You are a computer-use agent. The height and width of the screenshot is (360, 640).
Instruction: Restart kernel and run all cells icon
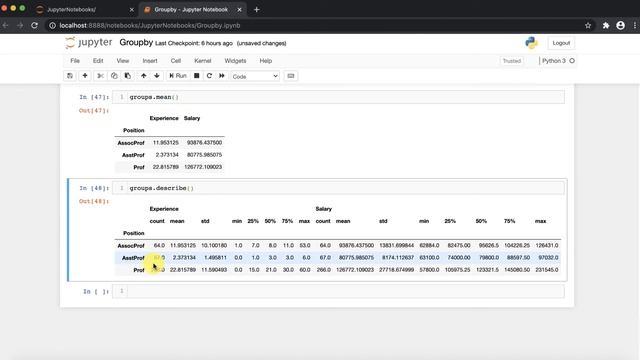tap(222, 76)
